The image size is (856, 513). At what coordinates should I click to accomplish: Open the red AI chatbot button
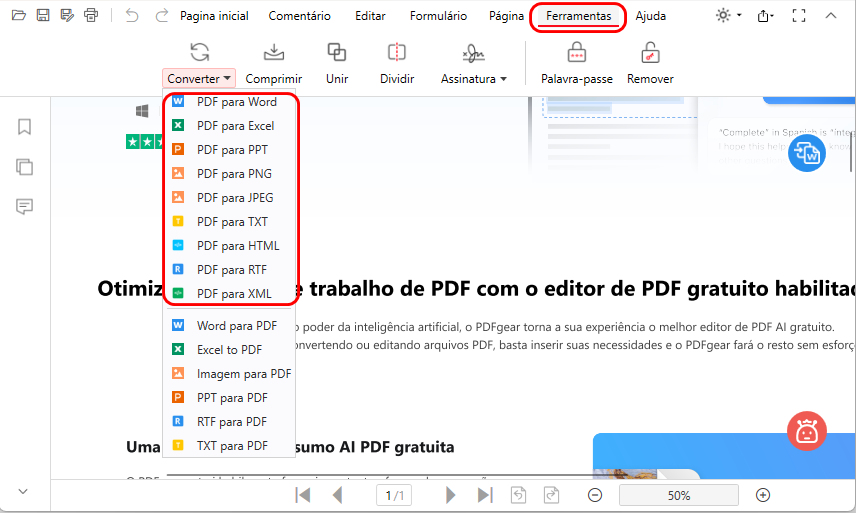806,431
